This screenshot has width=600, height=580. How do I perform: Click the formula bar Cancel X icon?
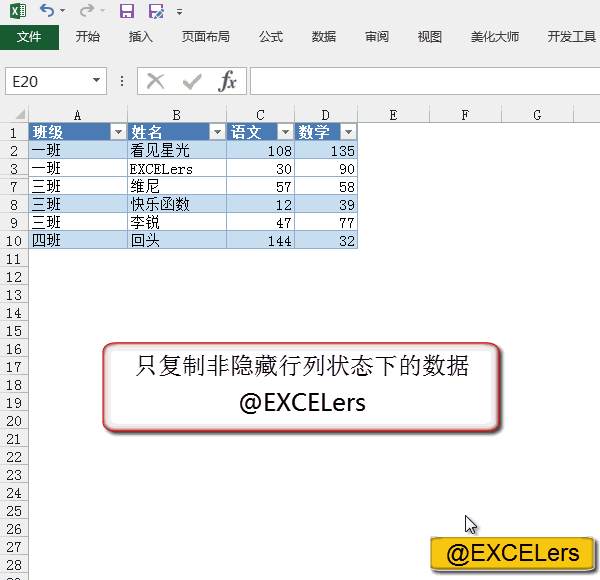[156, 81]
